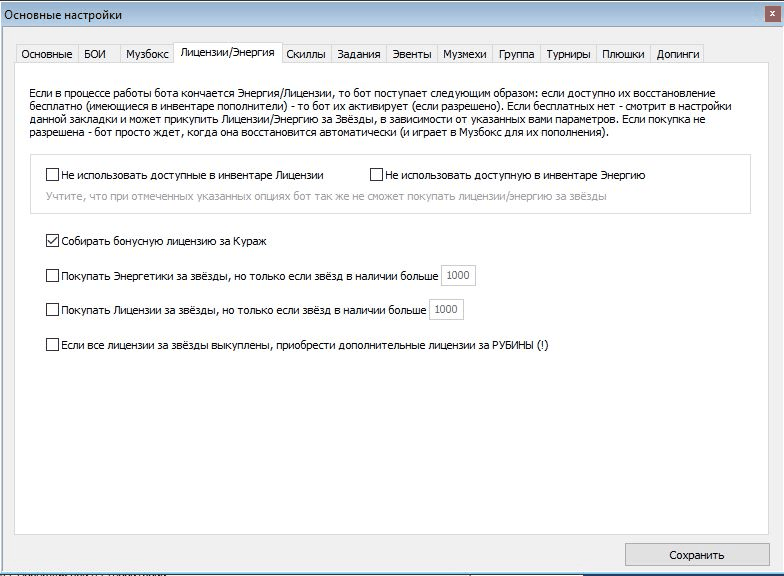Switch to the Эвенты tab
The image size is (784, 576).
point(412,54)
